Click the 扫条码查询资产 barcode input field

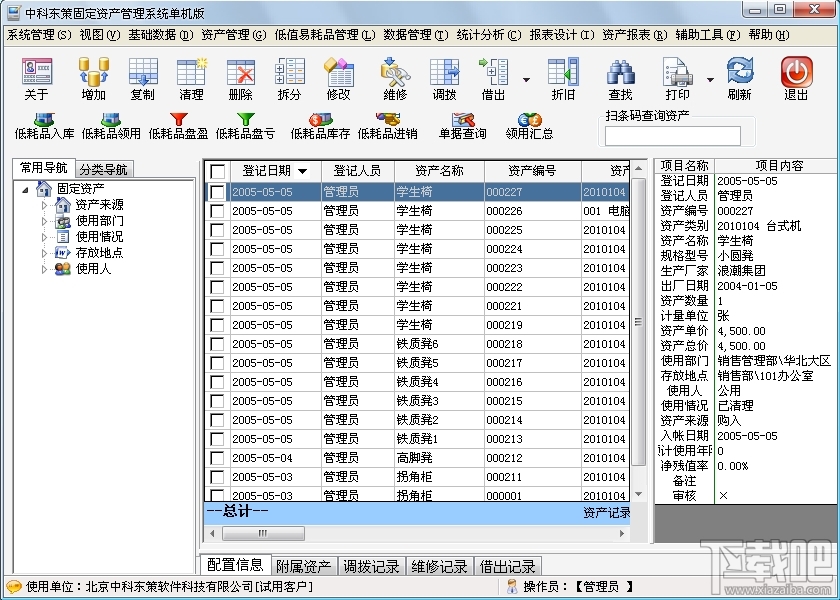point(673,136)
